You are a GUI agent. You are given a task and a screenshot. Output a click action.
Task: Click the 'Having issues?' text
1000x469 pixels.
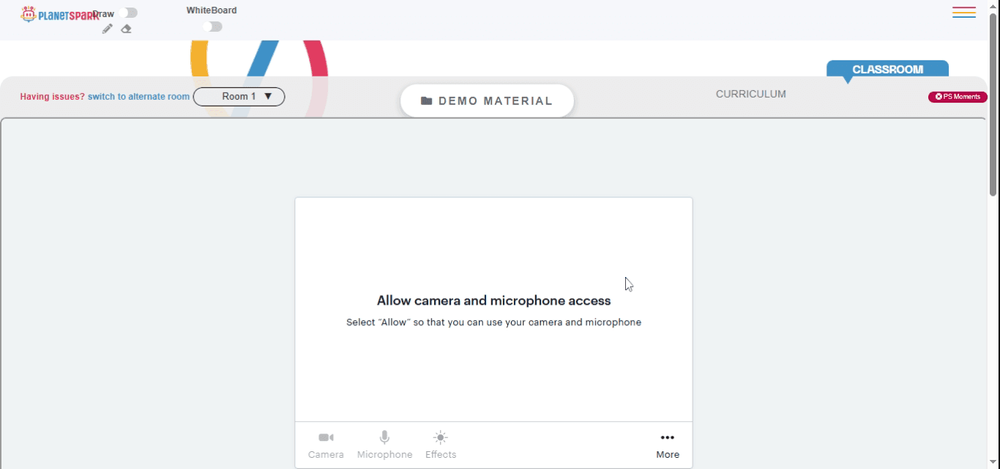[x=52, y=96]
